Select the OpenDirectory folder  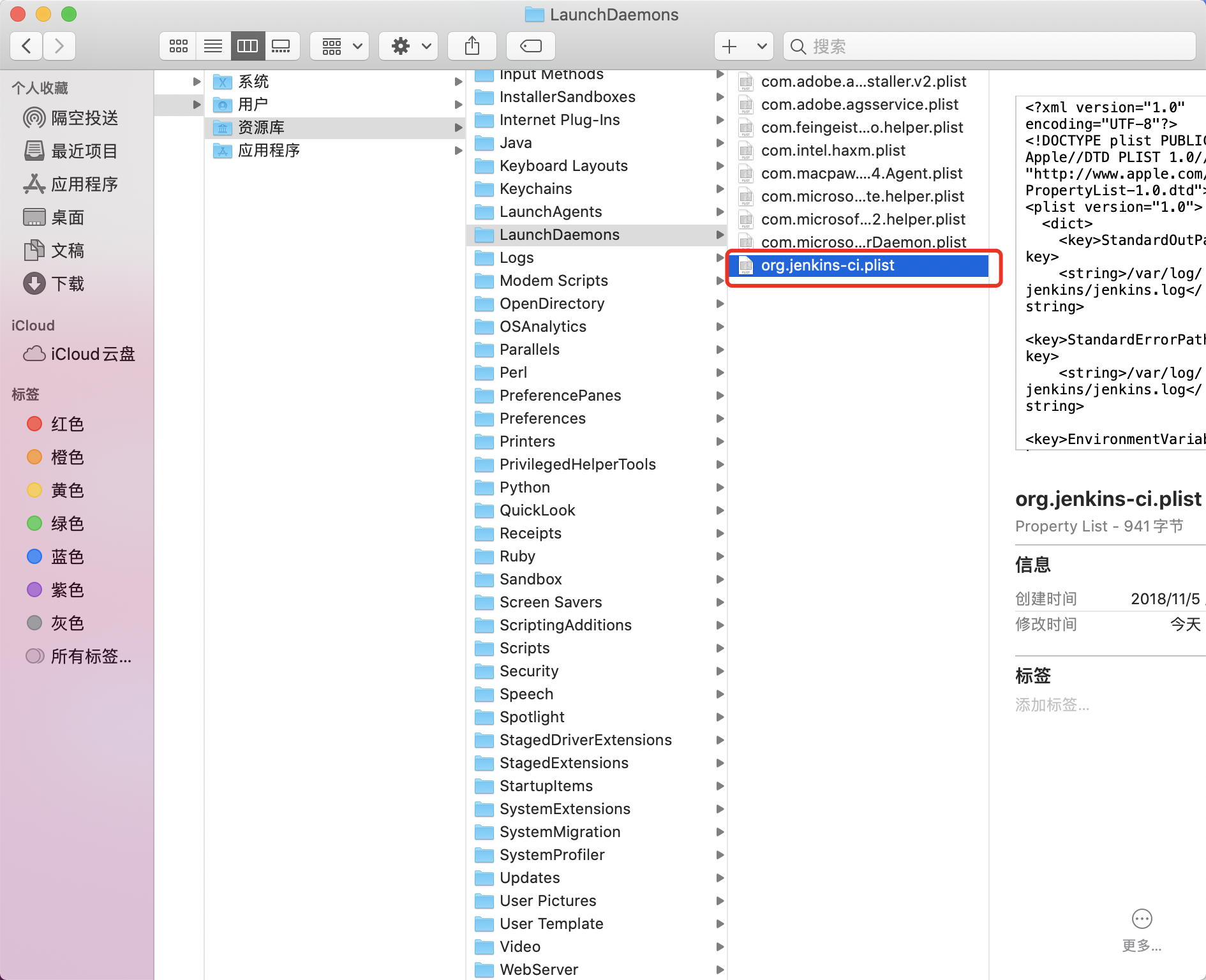(x=597, y=304)
